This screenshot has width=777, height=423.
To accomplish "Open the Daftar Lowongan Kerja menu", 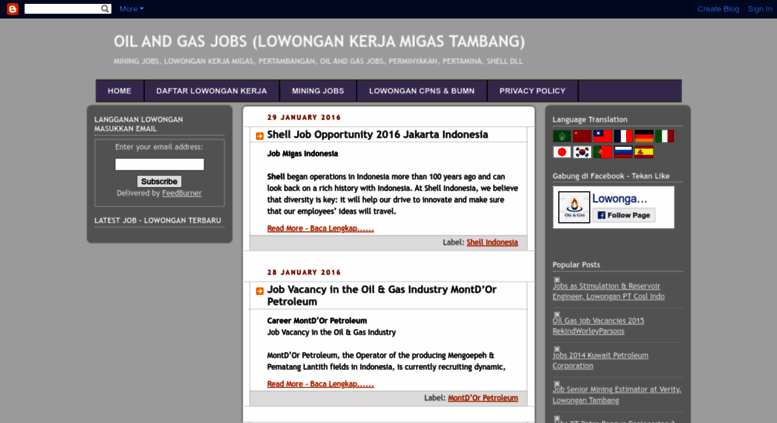I will [211, 91].
